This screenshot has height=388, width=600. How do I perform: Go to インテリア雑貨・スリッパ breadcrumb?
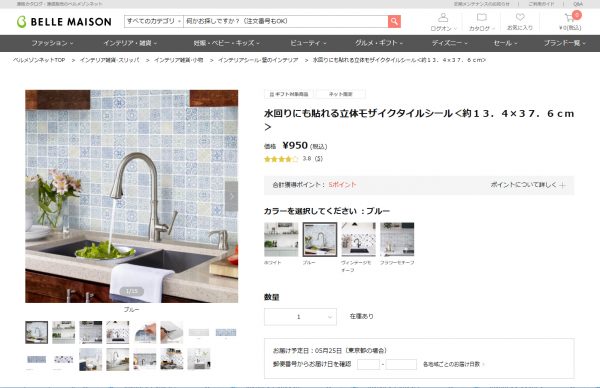109,60
